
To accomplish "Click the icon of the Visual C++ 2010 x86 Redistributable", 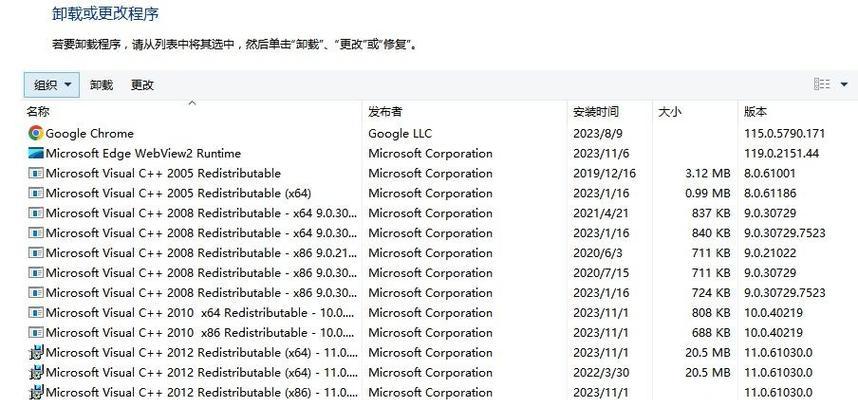I will click(x=36, y=332).
